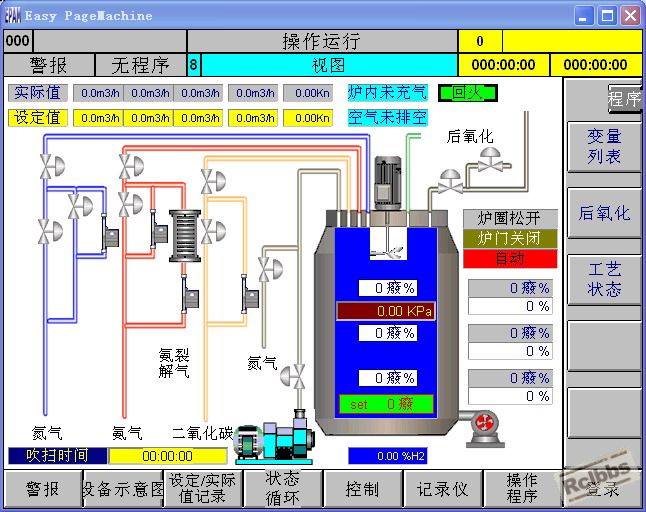Click the 二氧化碳 label
This screenshot has width=646, height=512.
[x=202, y=433]
